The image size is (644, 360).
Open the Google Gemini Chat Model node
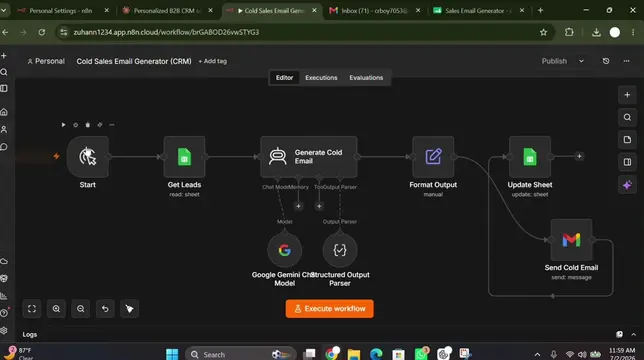tap(284, 250)
